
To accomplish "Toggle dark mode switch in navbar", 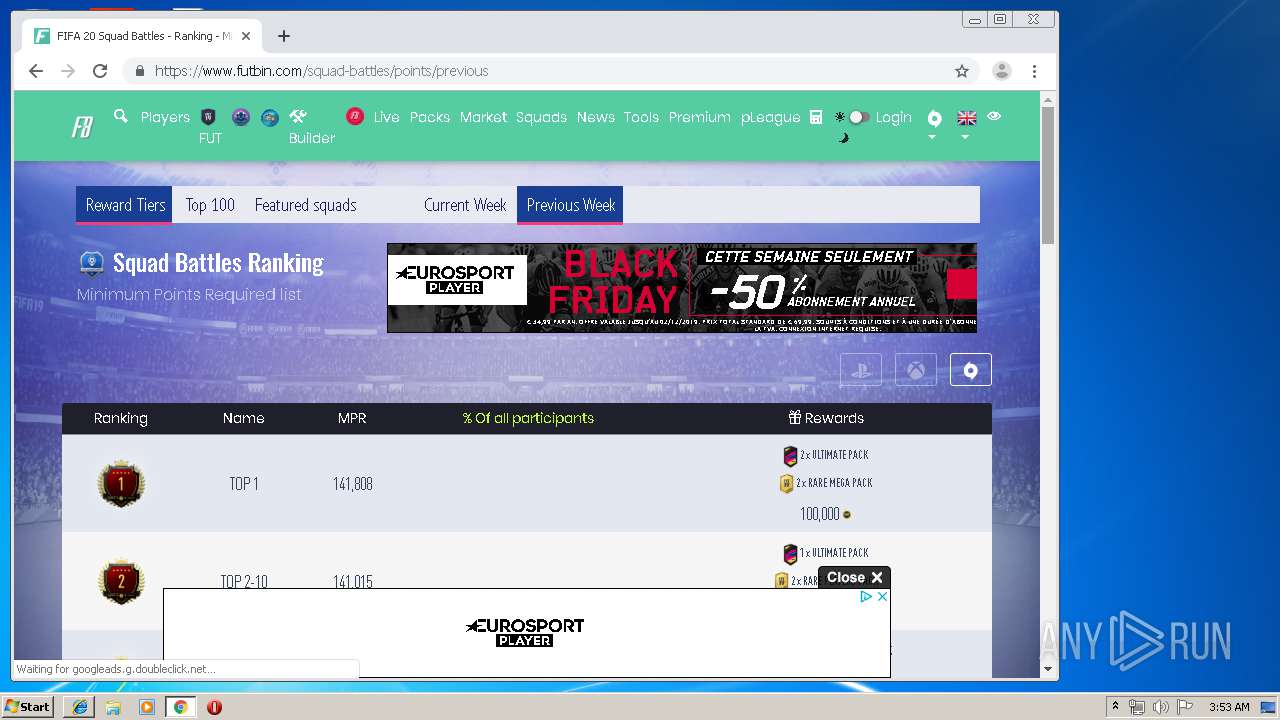I will coord(858,117).
